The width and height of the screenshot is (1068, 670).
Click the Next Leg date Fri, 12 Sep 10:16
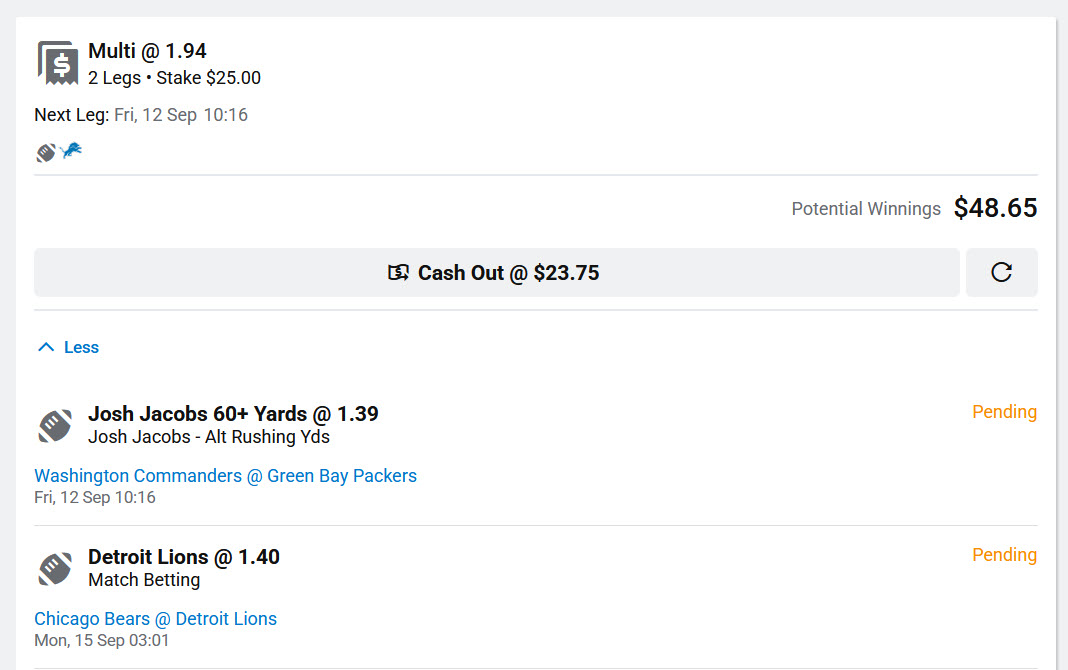pyautogui.click(x=181, y=115)
